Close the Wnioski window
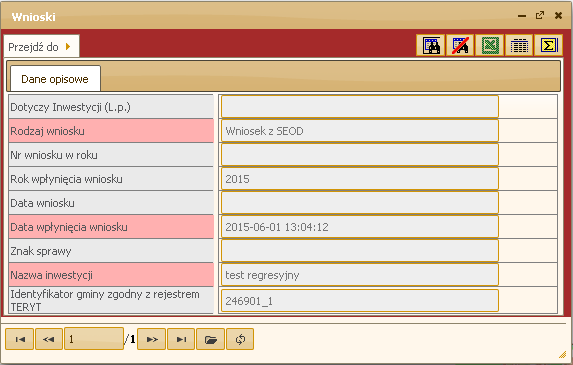Screen dimensions: 573x365 558,16
